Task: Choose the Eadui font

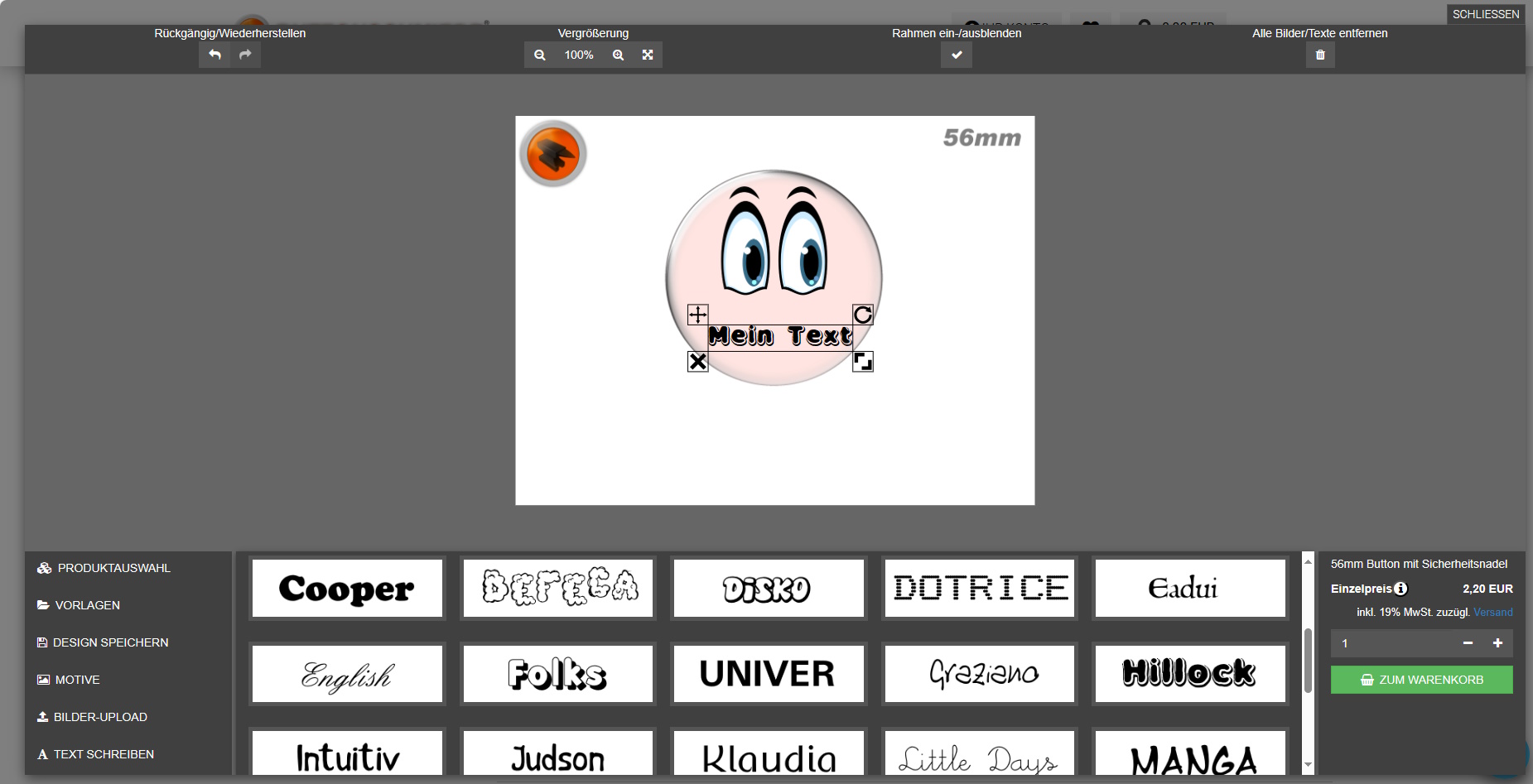Action: (1190, 588)
